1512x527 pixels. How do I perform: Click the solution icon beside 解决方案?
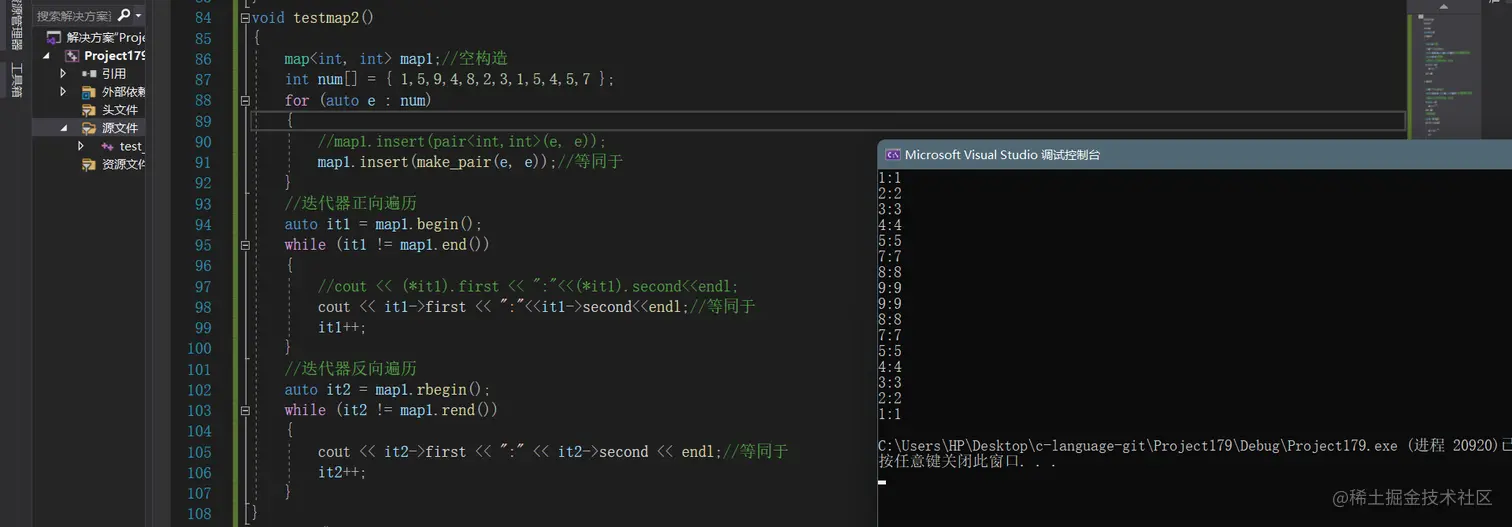54,38
